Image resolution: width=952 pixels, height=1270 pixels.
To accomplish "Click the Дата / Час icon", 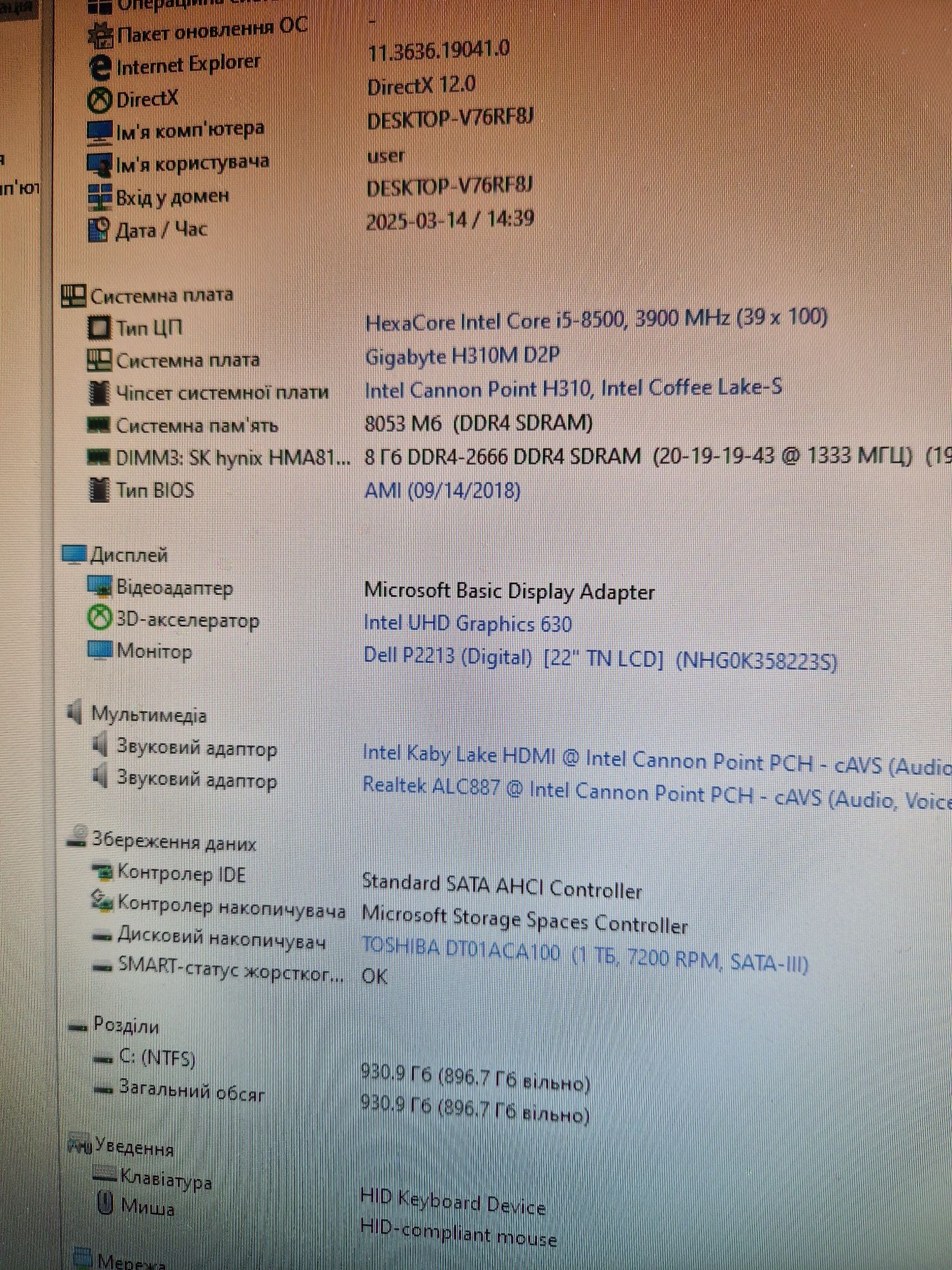I will [99, 230].
